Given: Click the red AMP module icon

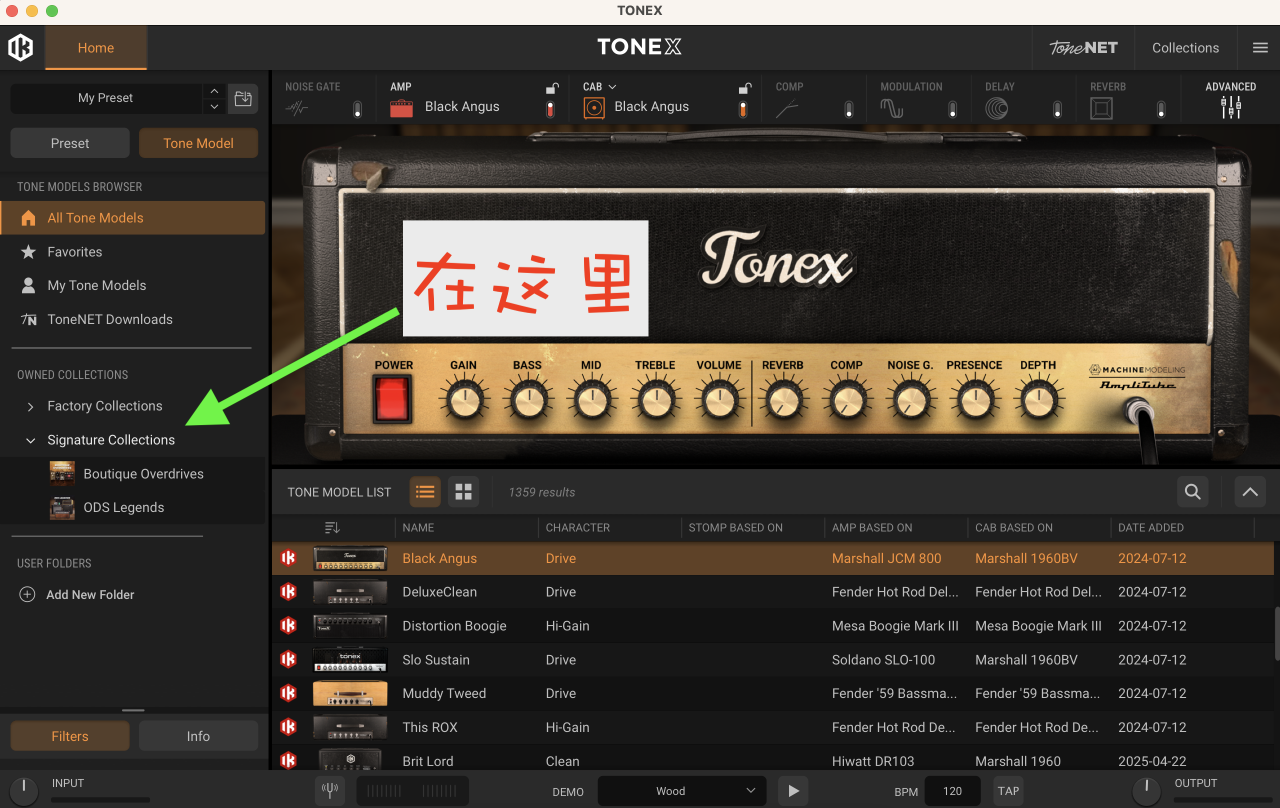Looking at the screenshot, I should click(x=401, y=108).
